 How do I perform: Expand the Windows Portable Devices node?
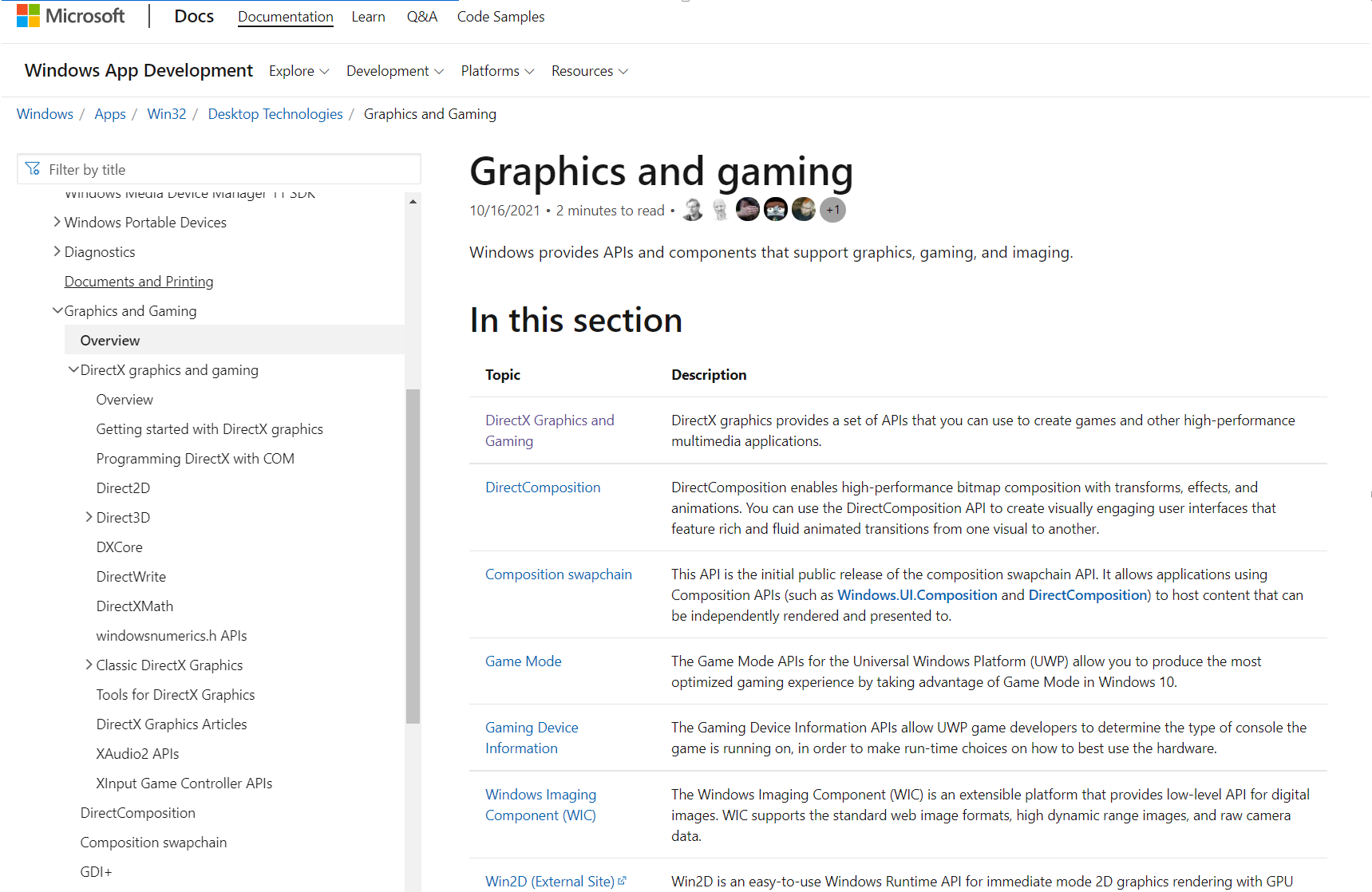tap(57, 222)
